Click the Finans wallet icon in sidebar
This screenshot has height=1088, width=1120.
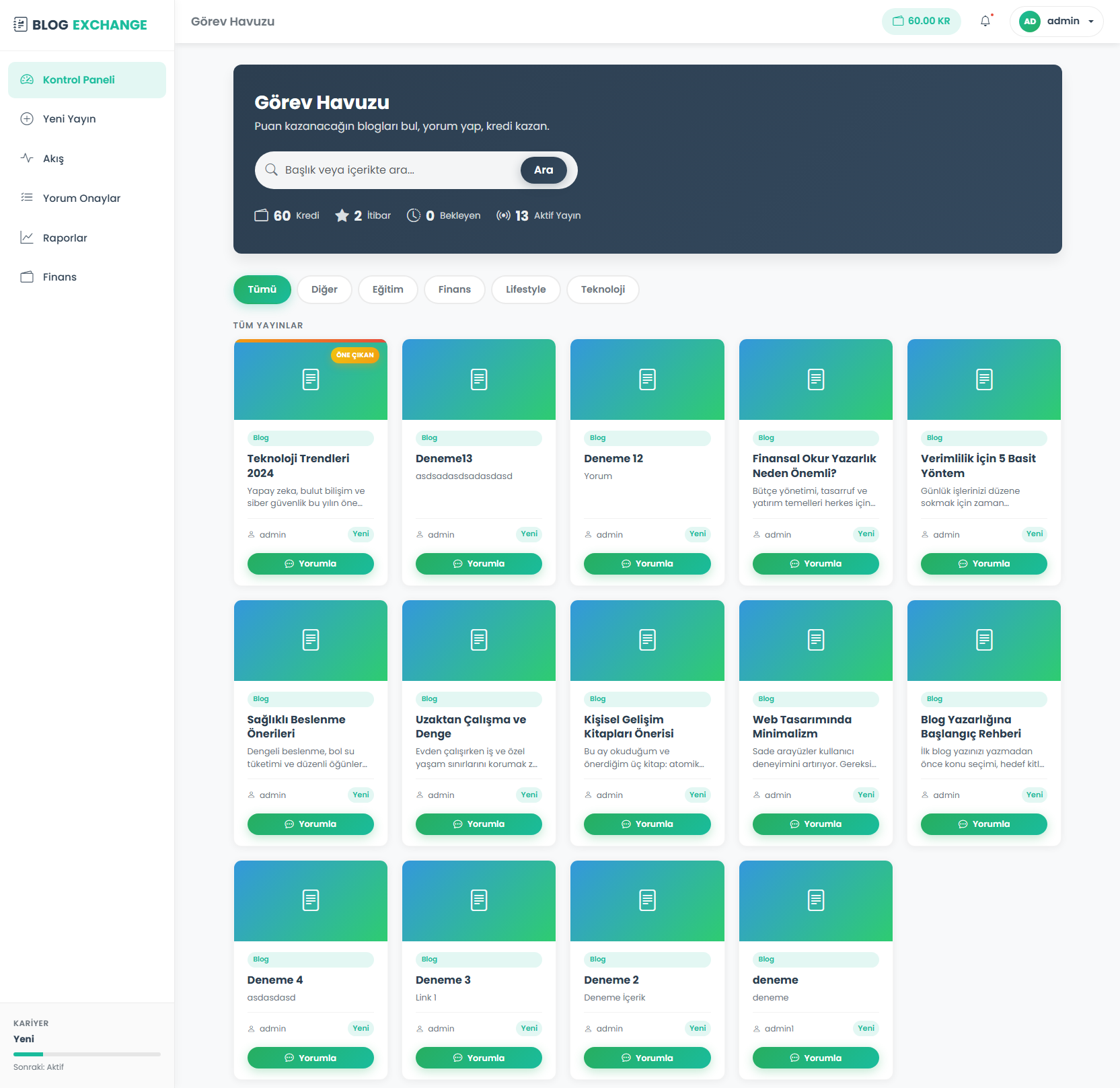(x=27, y=277)
